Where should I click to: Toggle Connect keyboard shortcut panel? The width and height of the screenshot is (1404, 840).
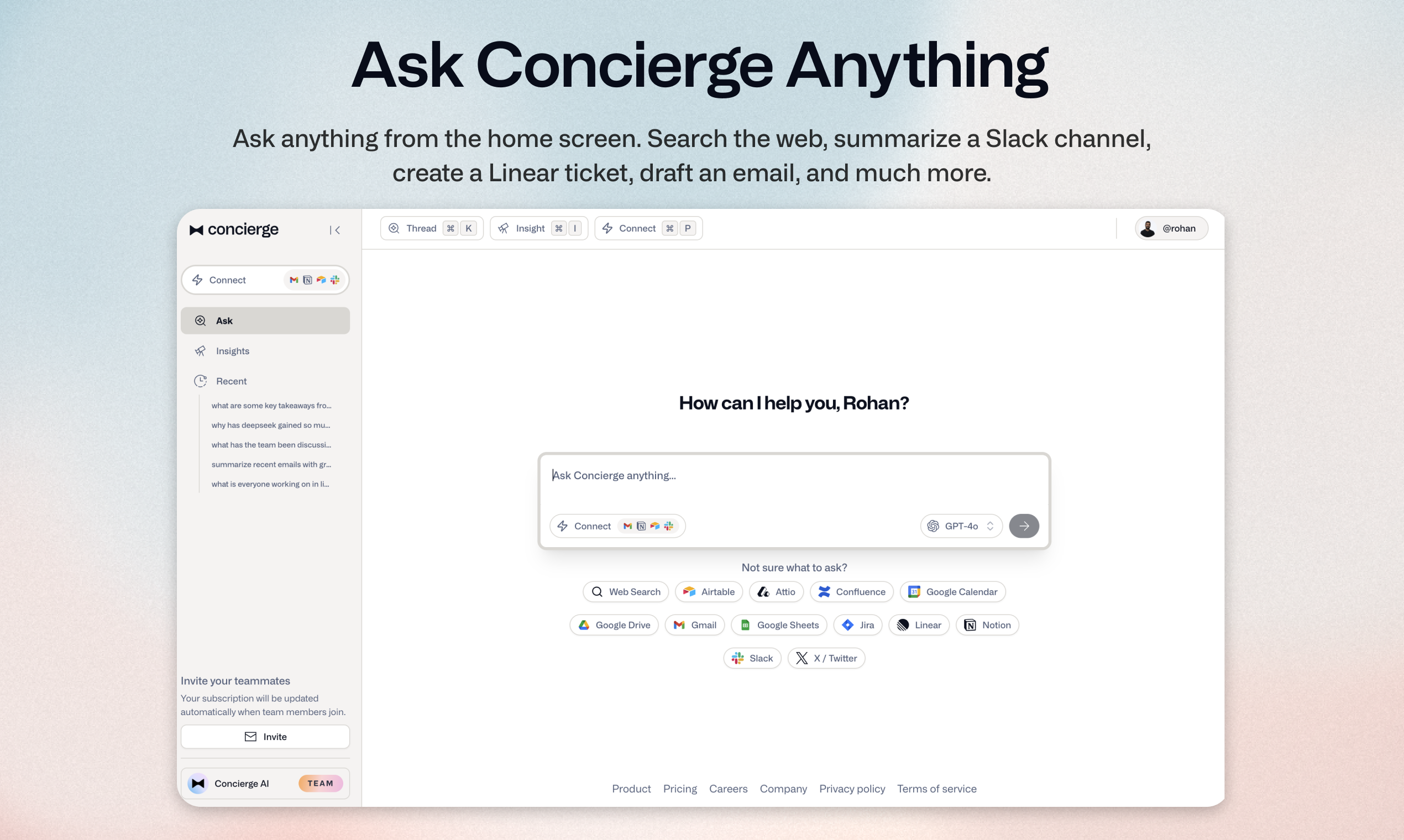point(648,228)
